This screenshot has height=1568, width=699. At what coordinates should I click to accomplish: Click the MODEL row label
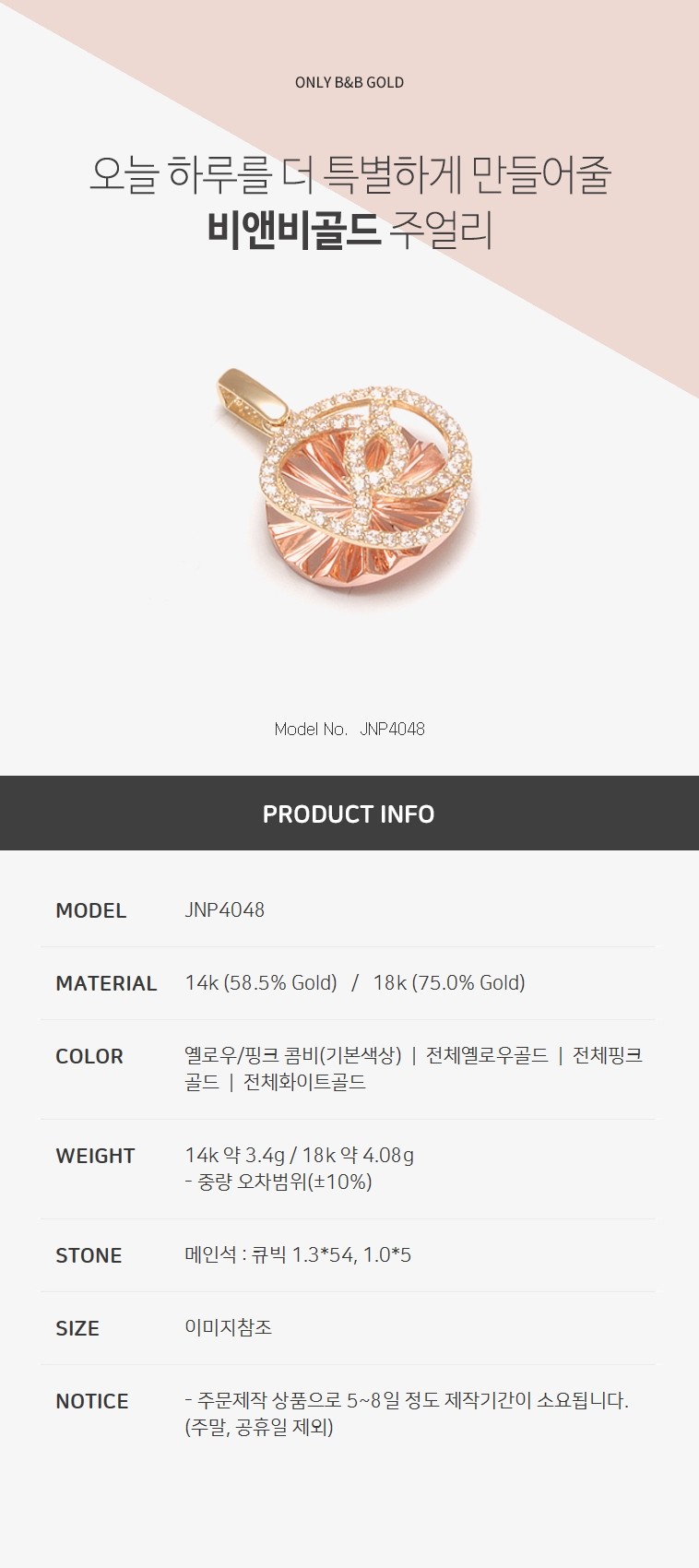(x=91, y=910)
